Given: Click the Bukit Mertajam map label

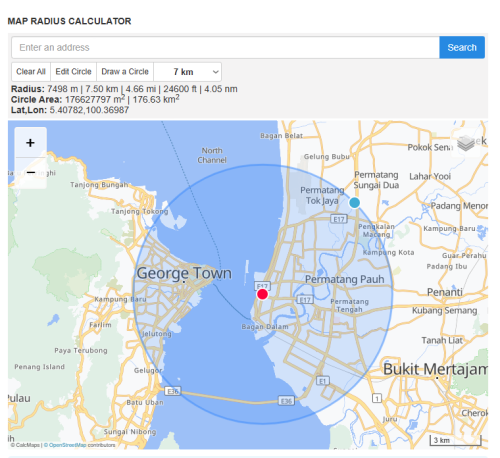Looking at the screenshot, I should (x=435, y=369).
